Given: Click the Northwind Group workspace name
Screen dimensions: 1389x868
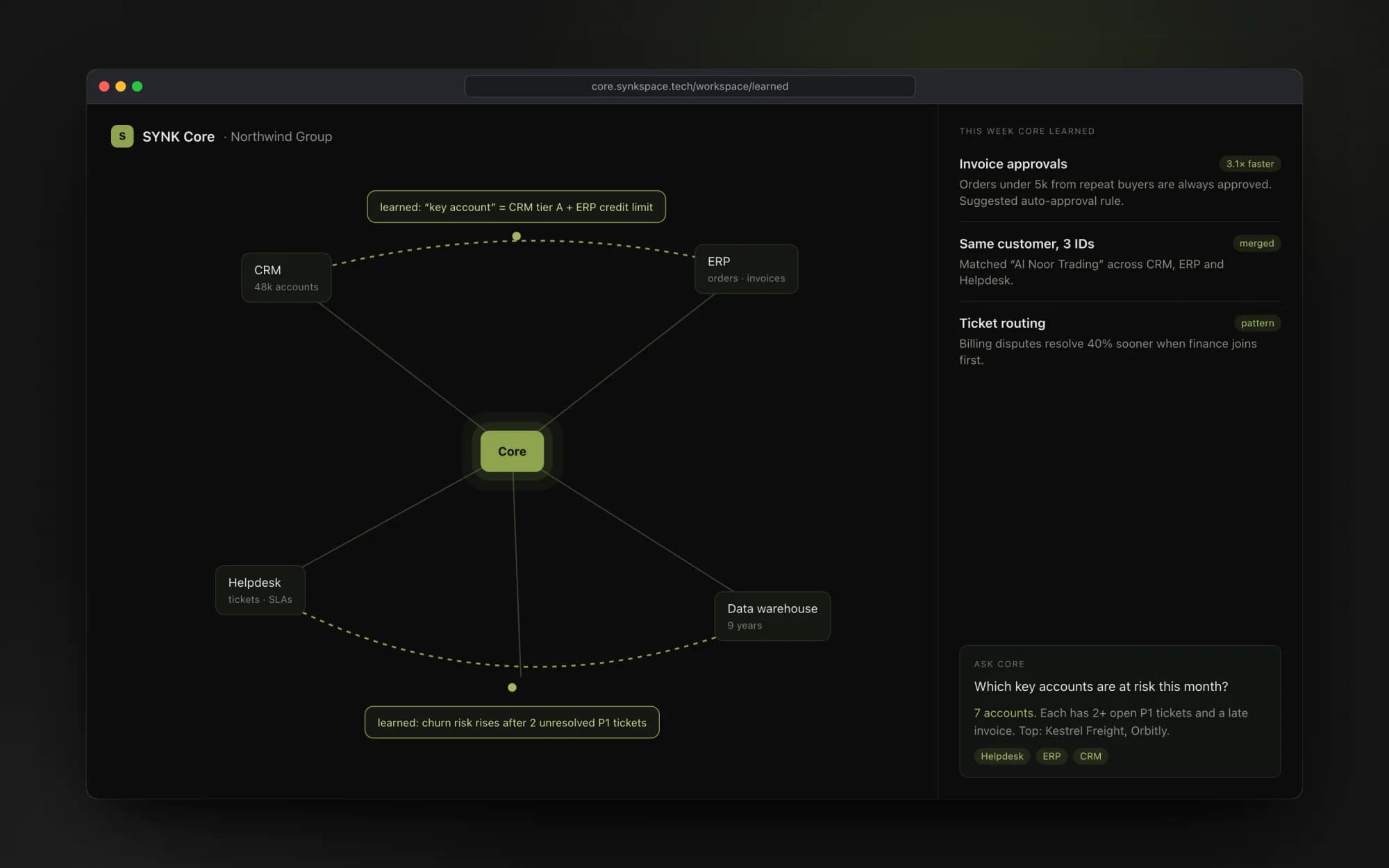Looking at the screenshot, I should (281, 137).
